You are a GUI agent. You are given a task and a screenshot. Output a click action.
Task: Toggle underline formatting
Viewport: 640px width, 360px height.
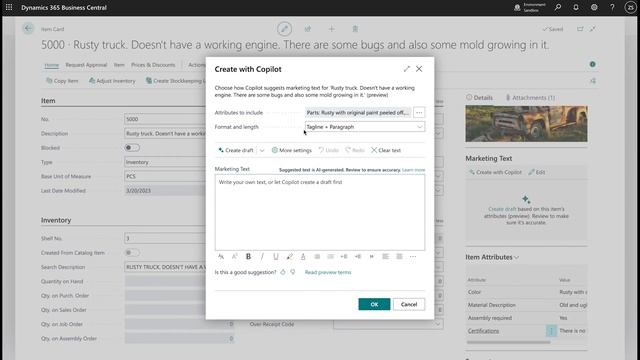click(276, 256)
